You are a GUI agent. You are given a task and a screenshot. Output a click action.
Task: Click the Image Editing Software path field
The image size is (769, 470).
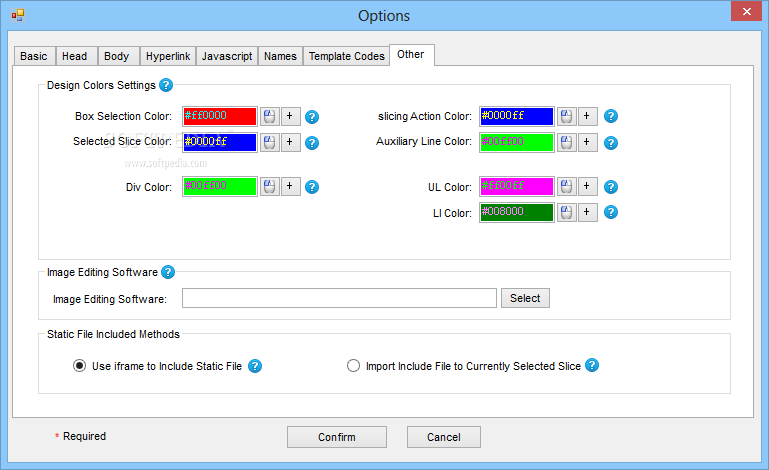click(x=339, y=298)
